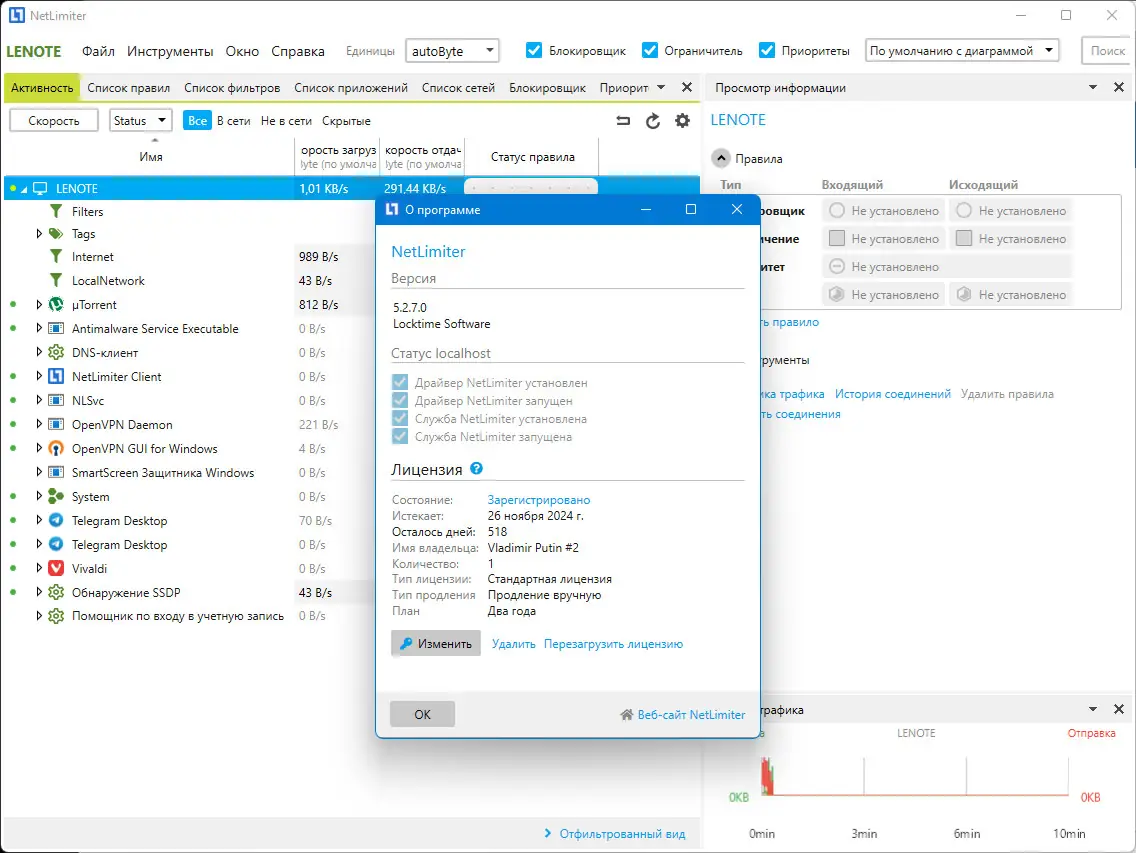
Task: Click the OpenVPN GUI for Windows icon
Action: (x=56, y=449)
